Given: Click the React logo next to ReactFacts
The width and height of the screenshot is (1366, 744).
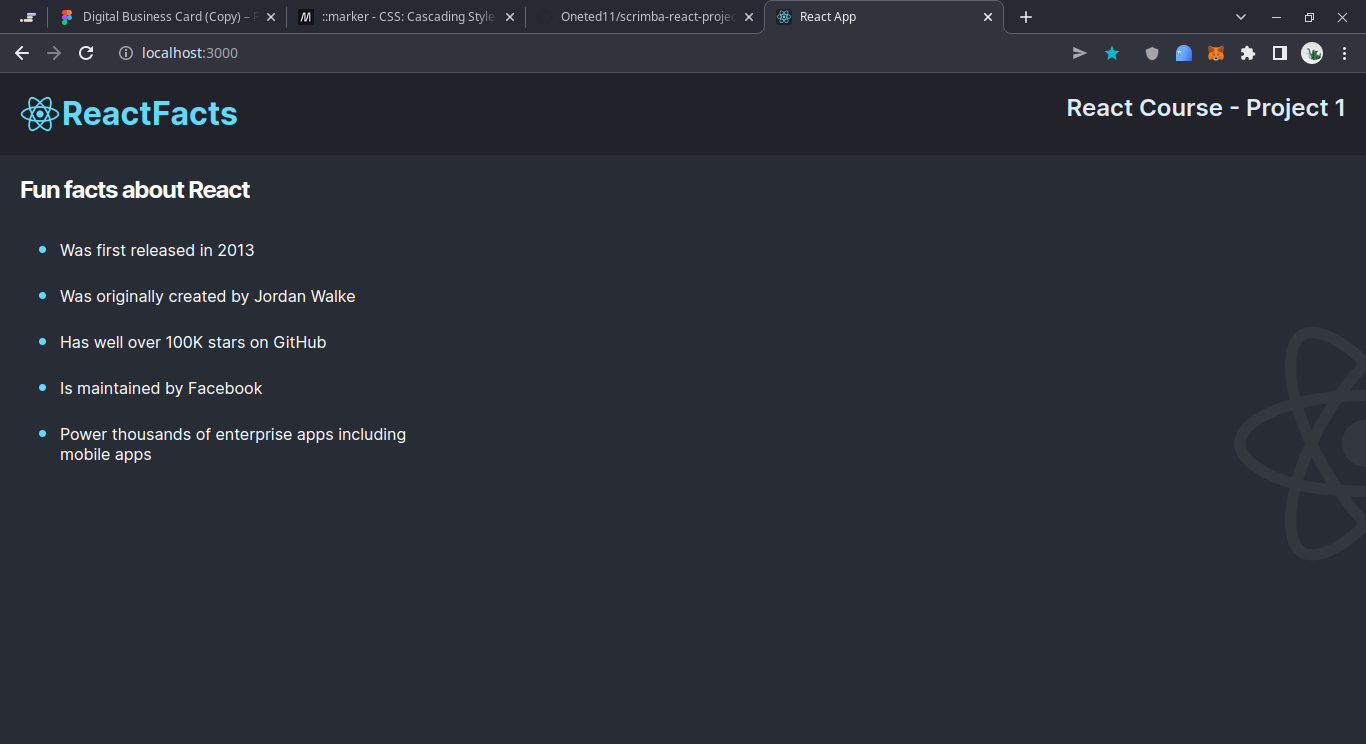Looking at the screenshot, I should pos(39,113).
